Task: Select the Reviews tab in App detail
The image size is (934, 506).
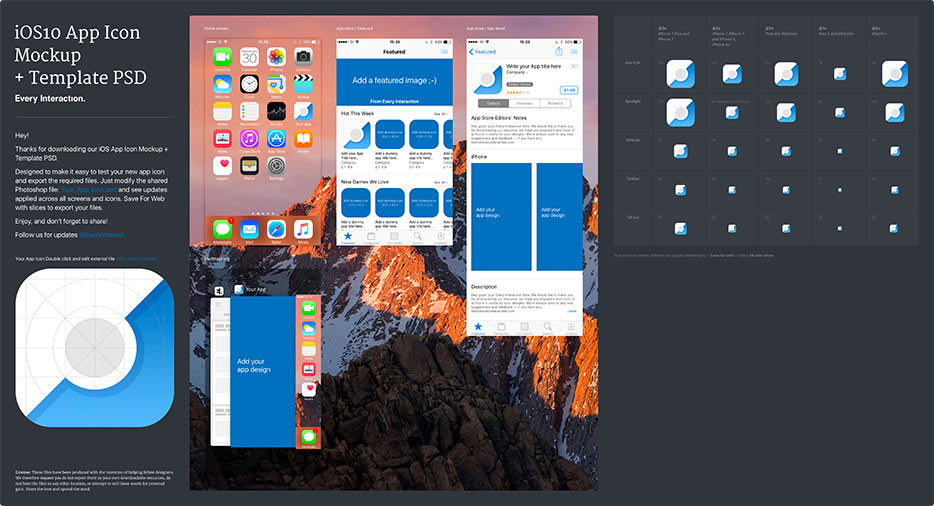Action: [x=524, y=103]
